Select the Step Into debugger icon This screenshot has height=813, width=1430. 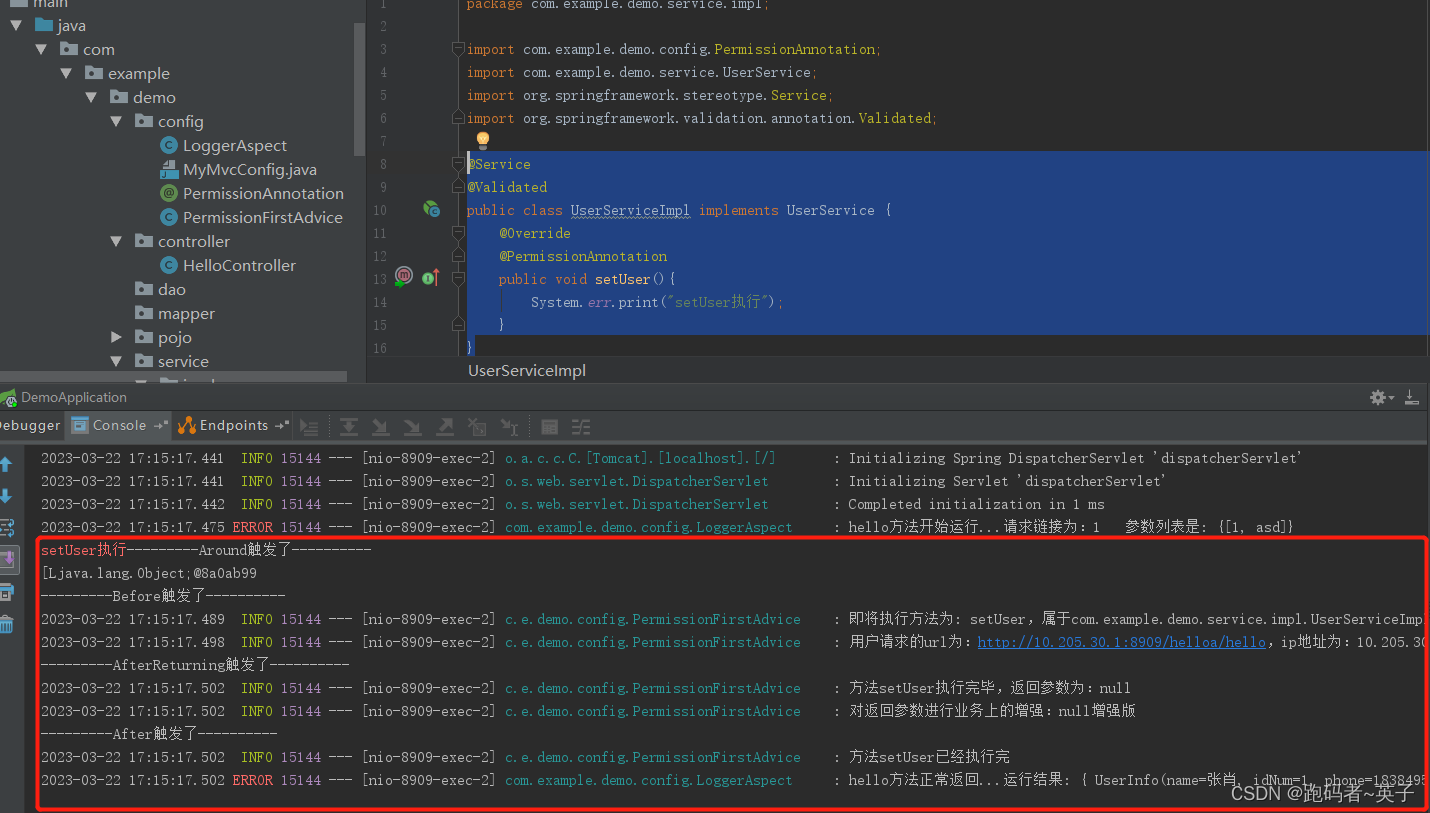381,426
